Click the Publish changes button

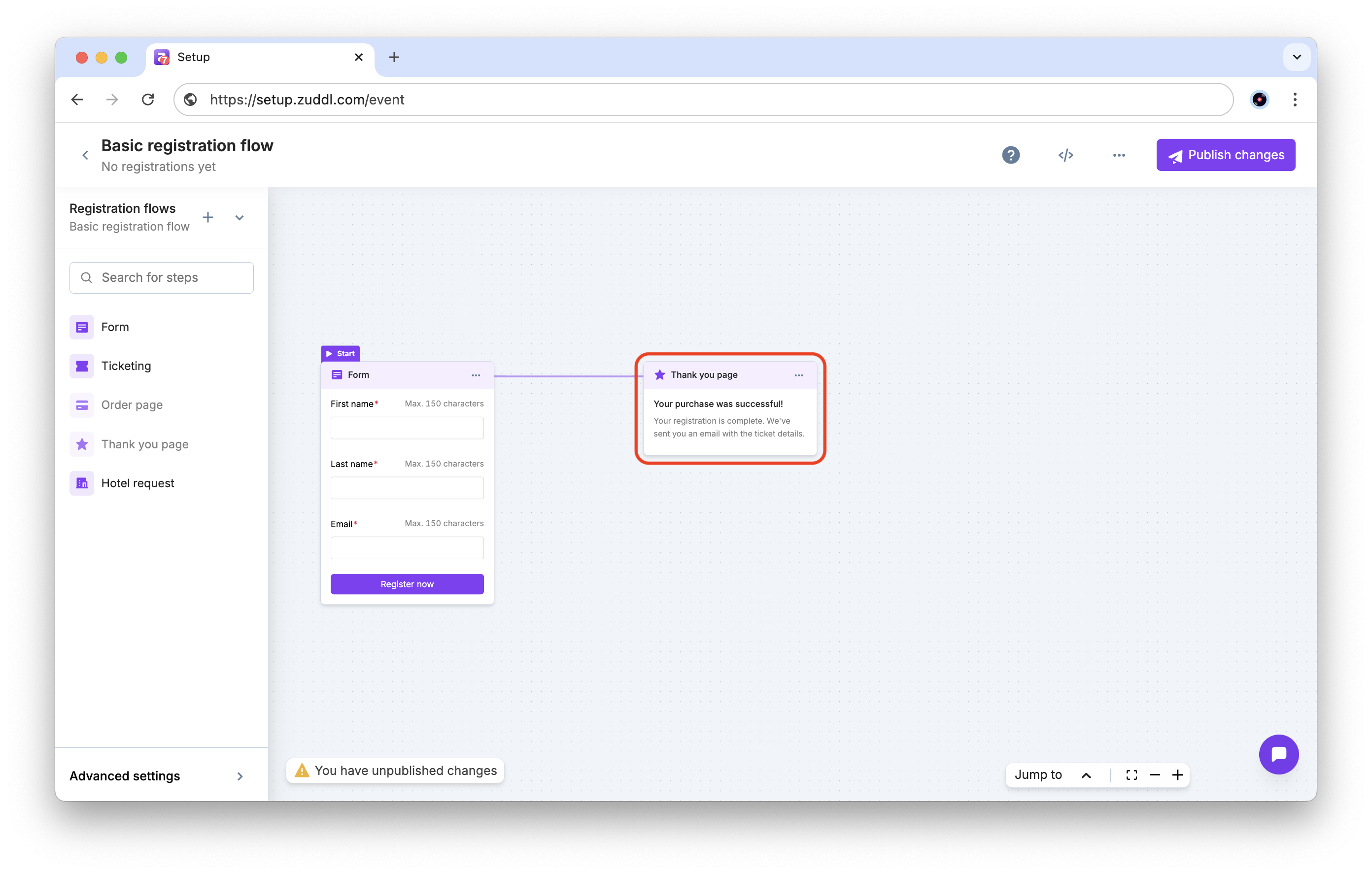point(1225,155)
